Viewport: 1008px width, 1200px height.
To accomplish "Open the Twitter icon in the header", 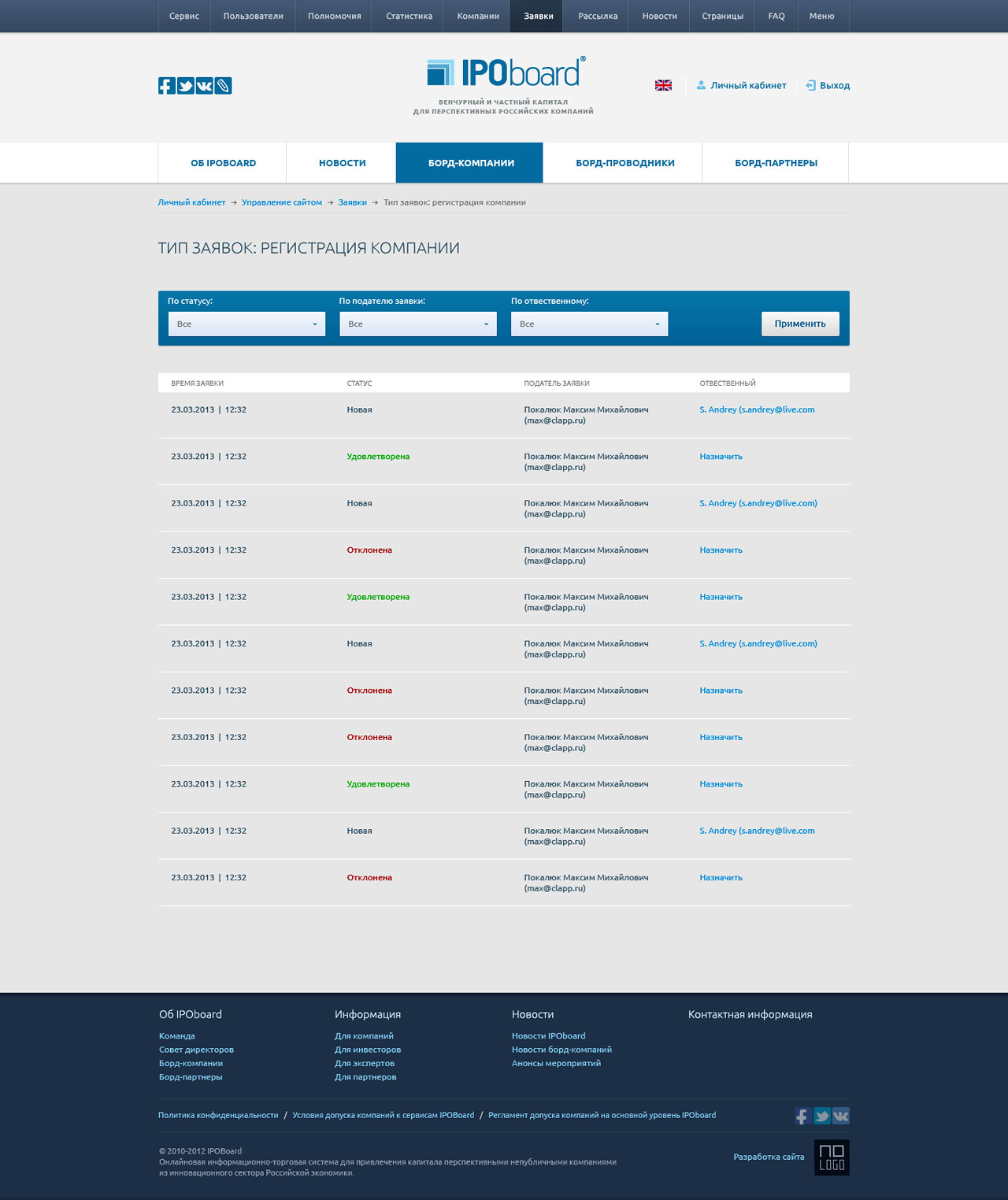I will [185, 86].
